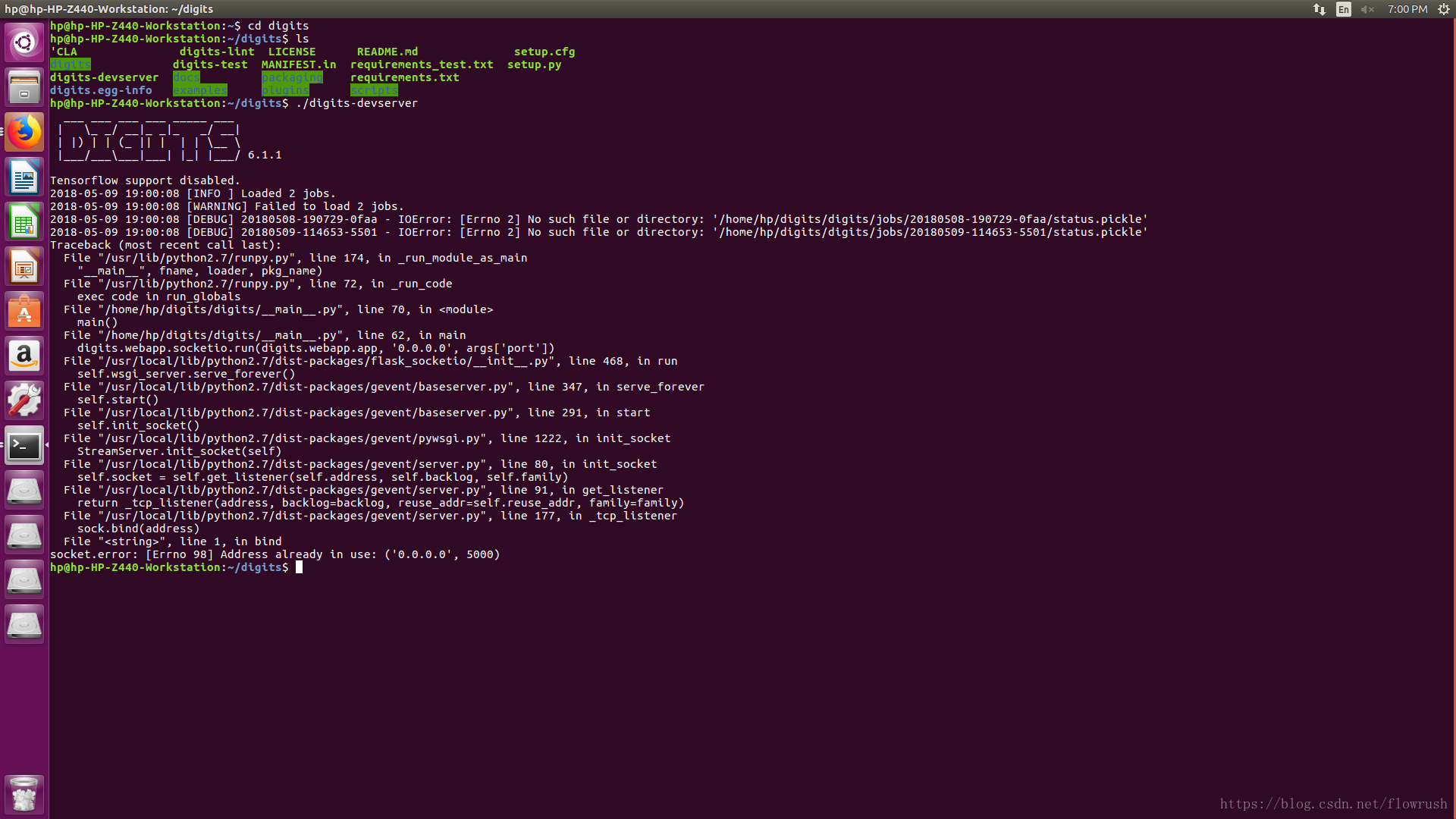1456x819 pixels.
Task: Click LICENSE in the ls output
Action: coord(292,52)
